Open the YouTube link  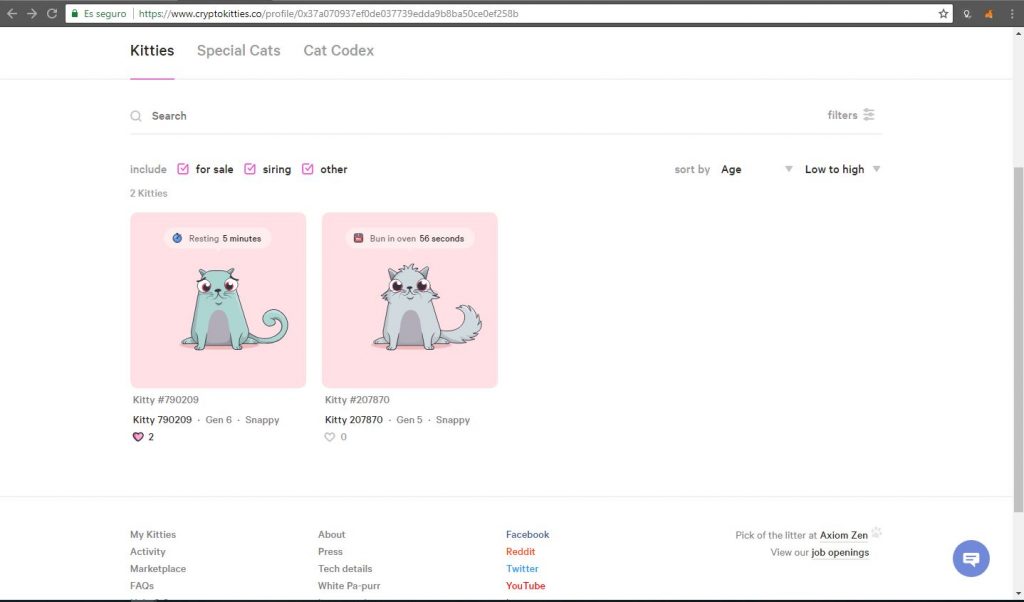(526, 586)
